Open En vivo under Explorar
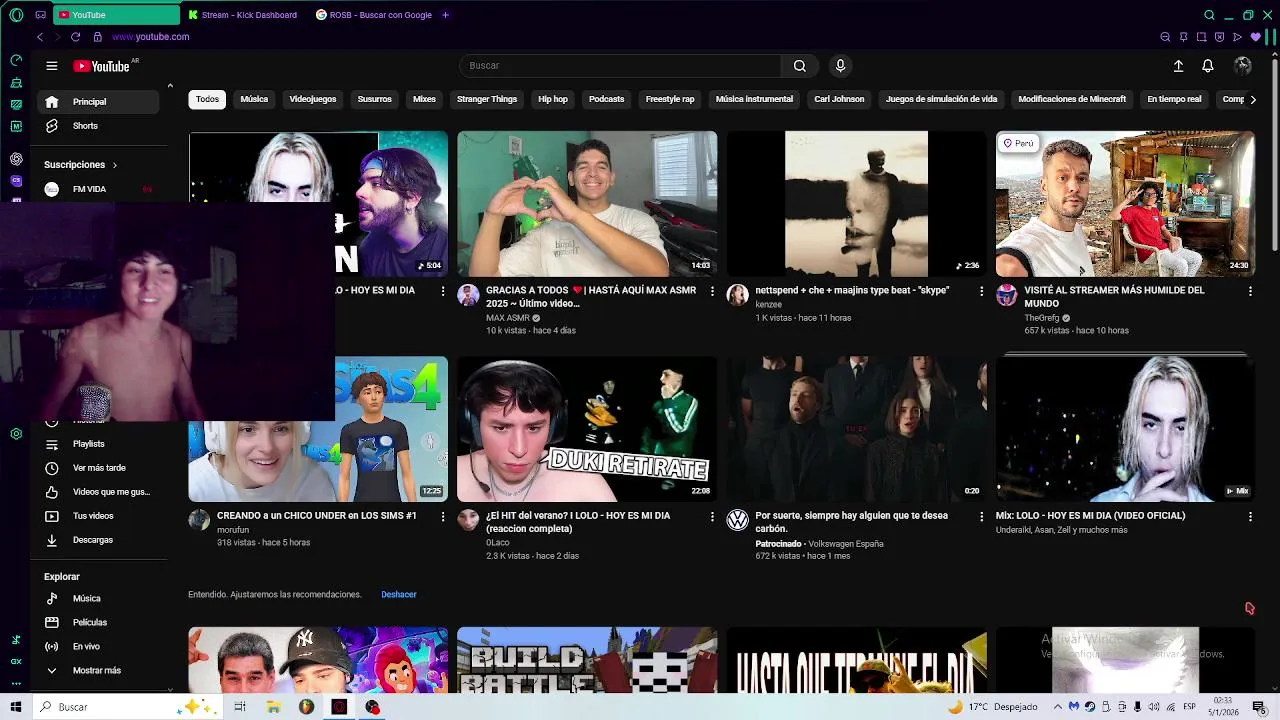 point(98,647)
